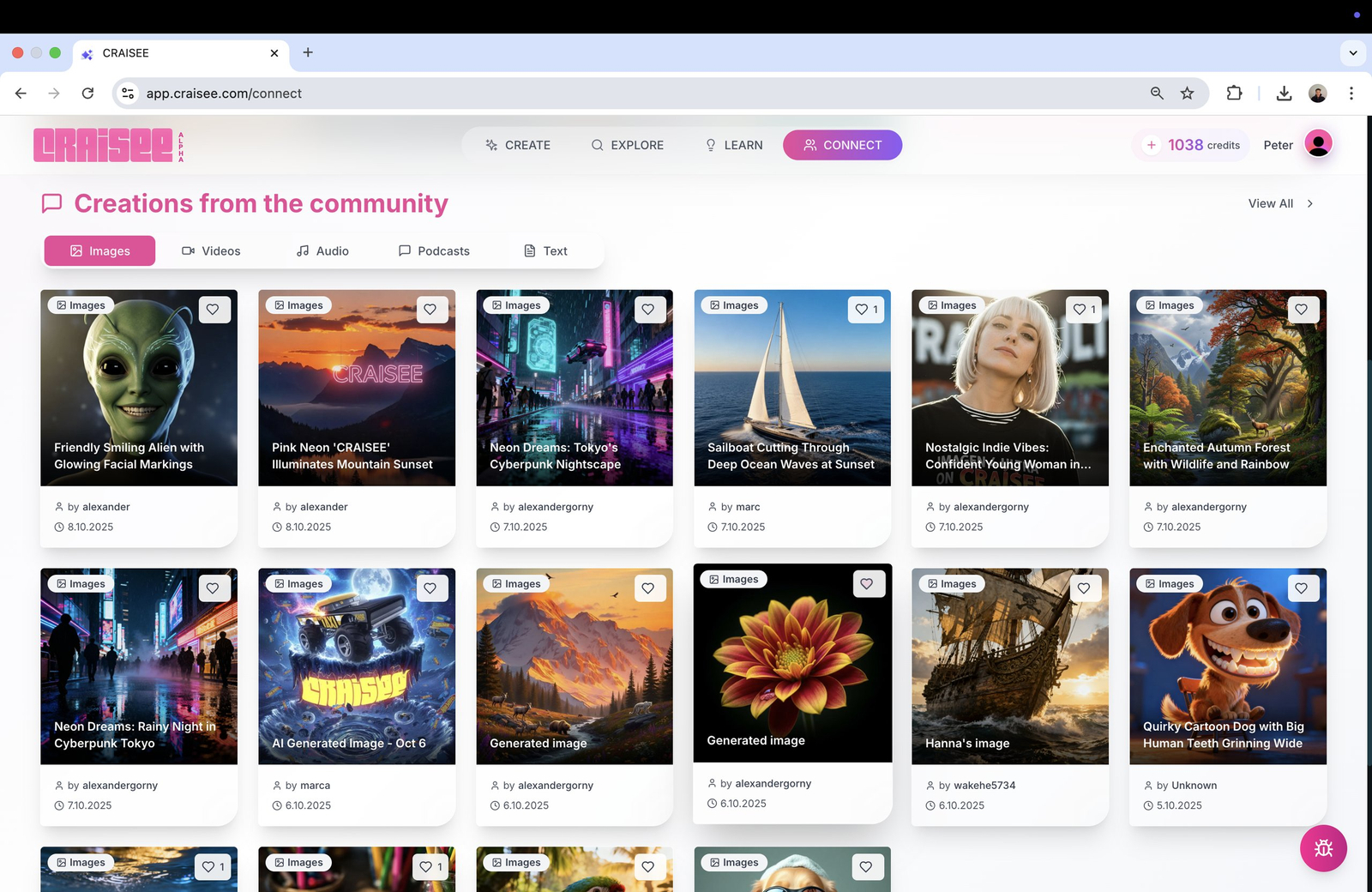
Task: Open the Chrome three-dot menu
Action: coord(1351,93)
